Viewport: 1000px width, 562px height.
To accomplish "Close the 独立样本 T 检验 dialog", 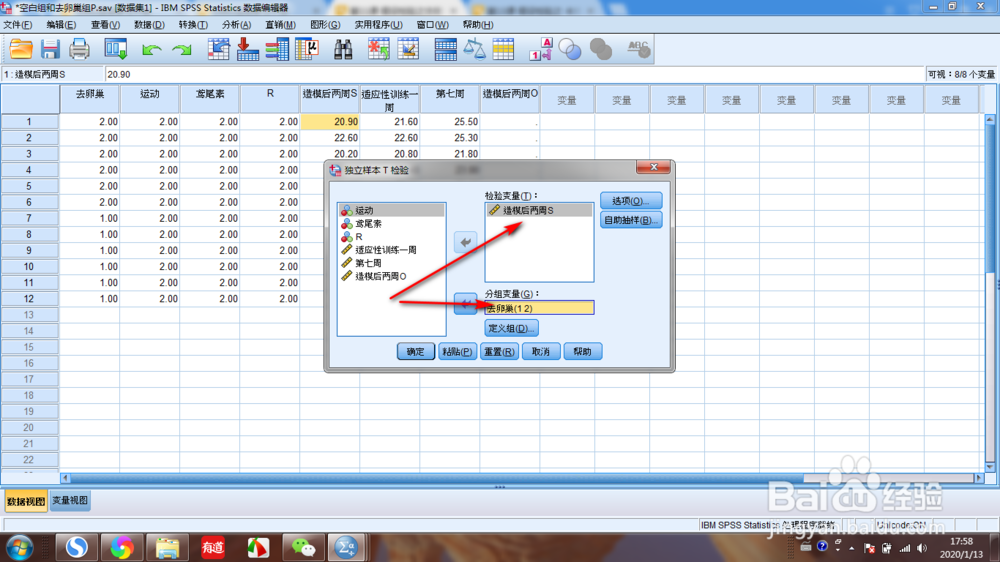I will [x=653, y=167].
